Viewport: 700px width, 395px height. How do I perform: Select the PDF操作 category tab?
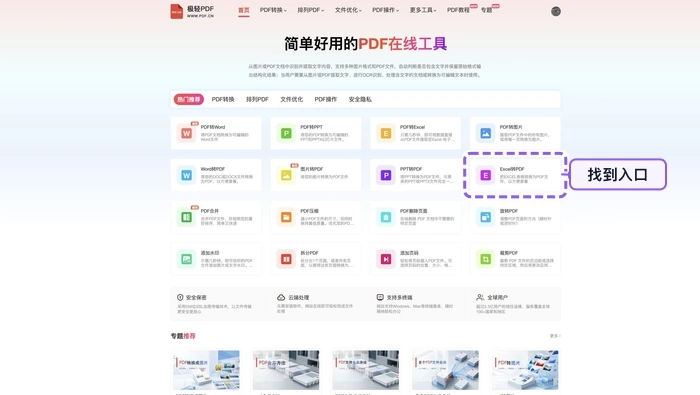[325, 99]
